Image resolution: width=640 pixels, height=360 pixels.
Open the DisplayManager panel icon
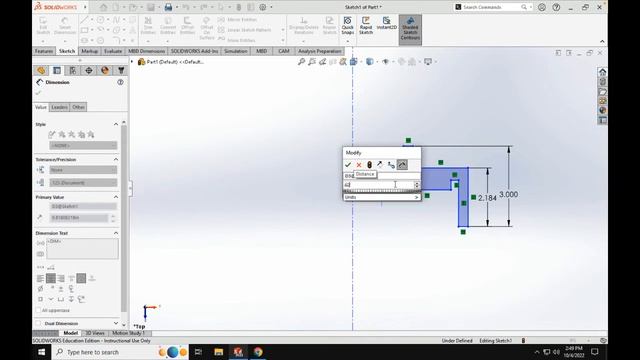click(x=105, y=71)
